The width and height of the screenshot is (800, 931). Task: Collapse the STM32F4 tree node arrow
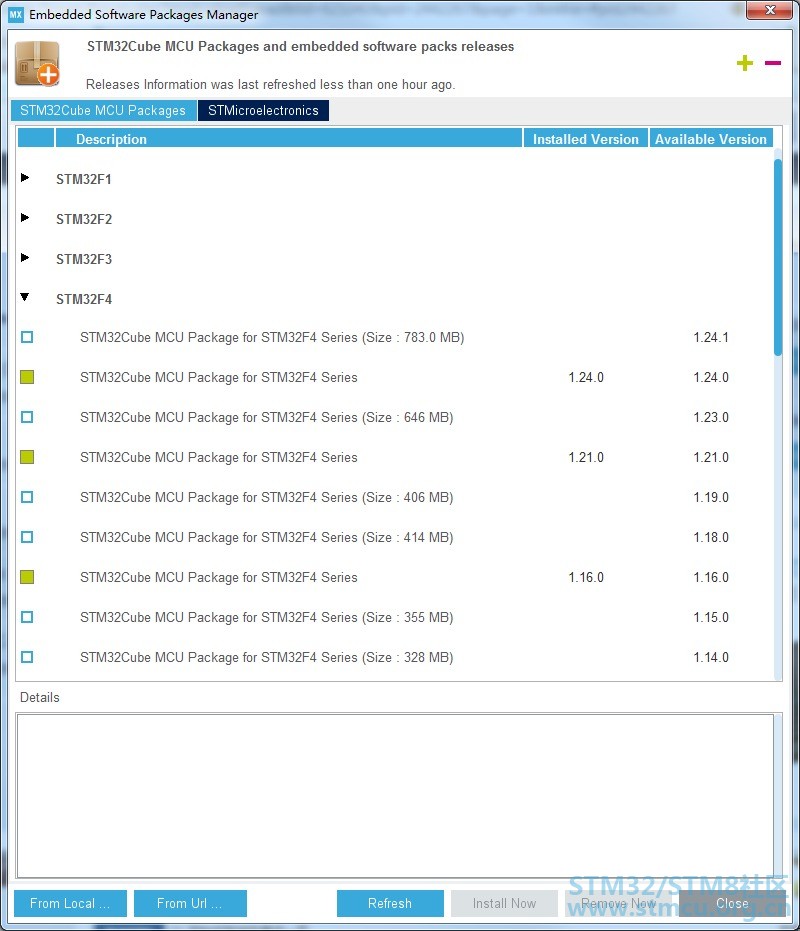tap(25, 297)
